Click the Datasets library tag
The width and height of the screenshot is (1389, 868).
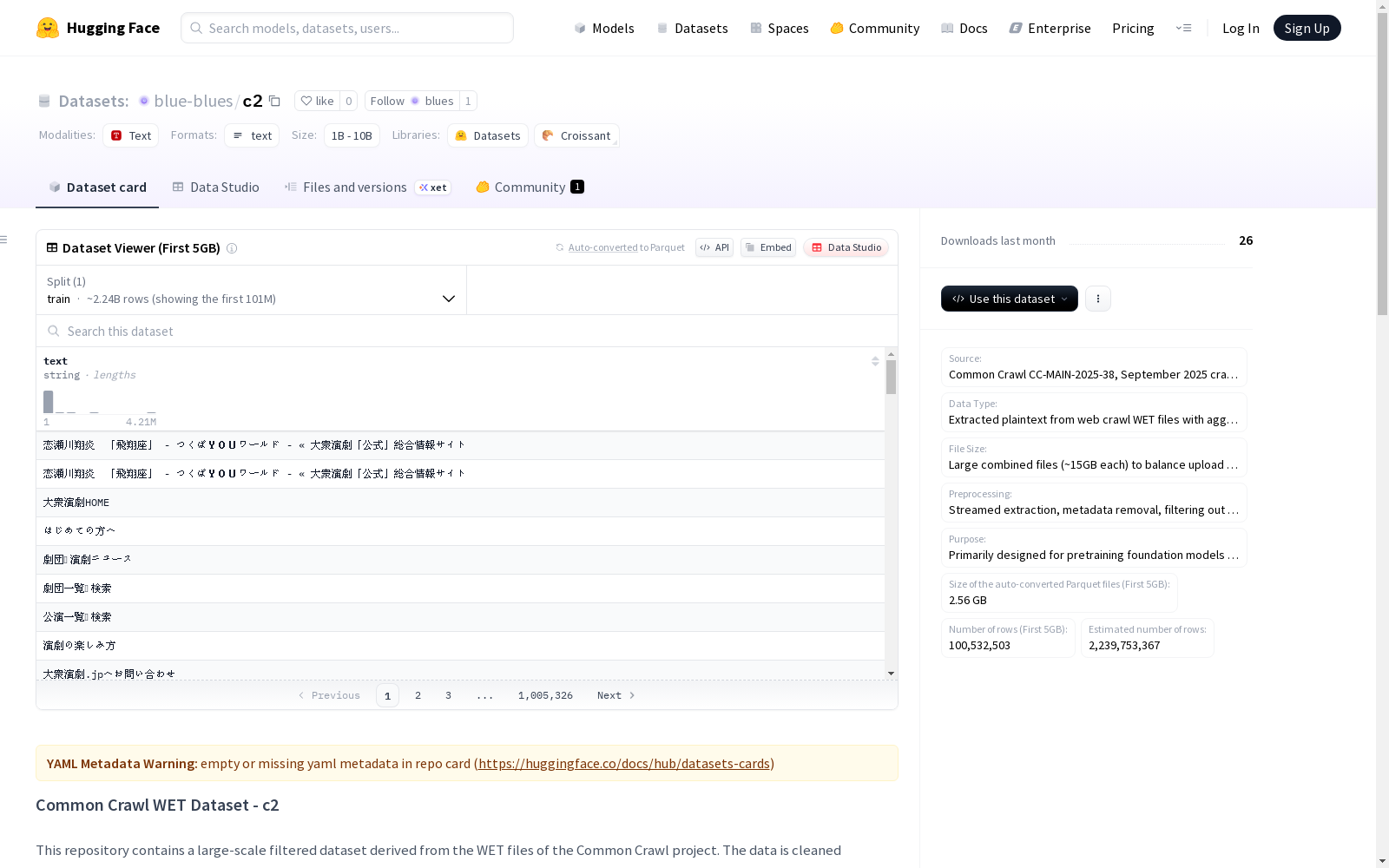coord(488,135)
